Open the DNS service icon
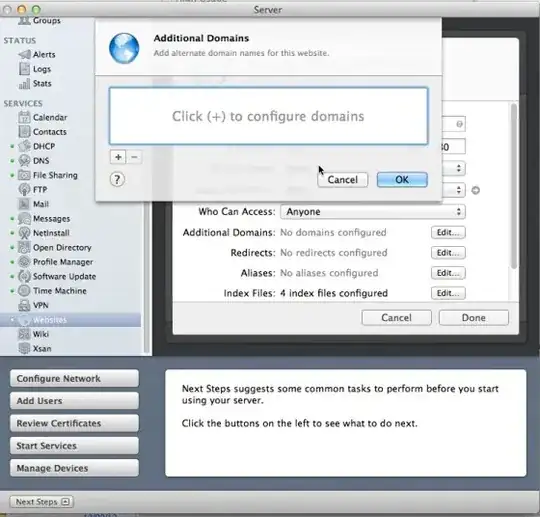This screenshot has height=517, width=540. tap(24, 161)
